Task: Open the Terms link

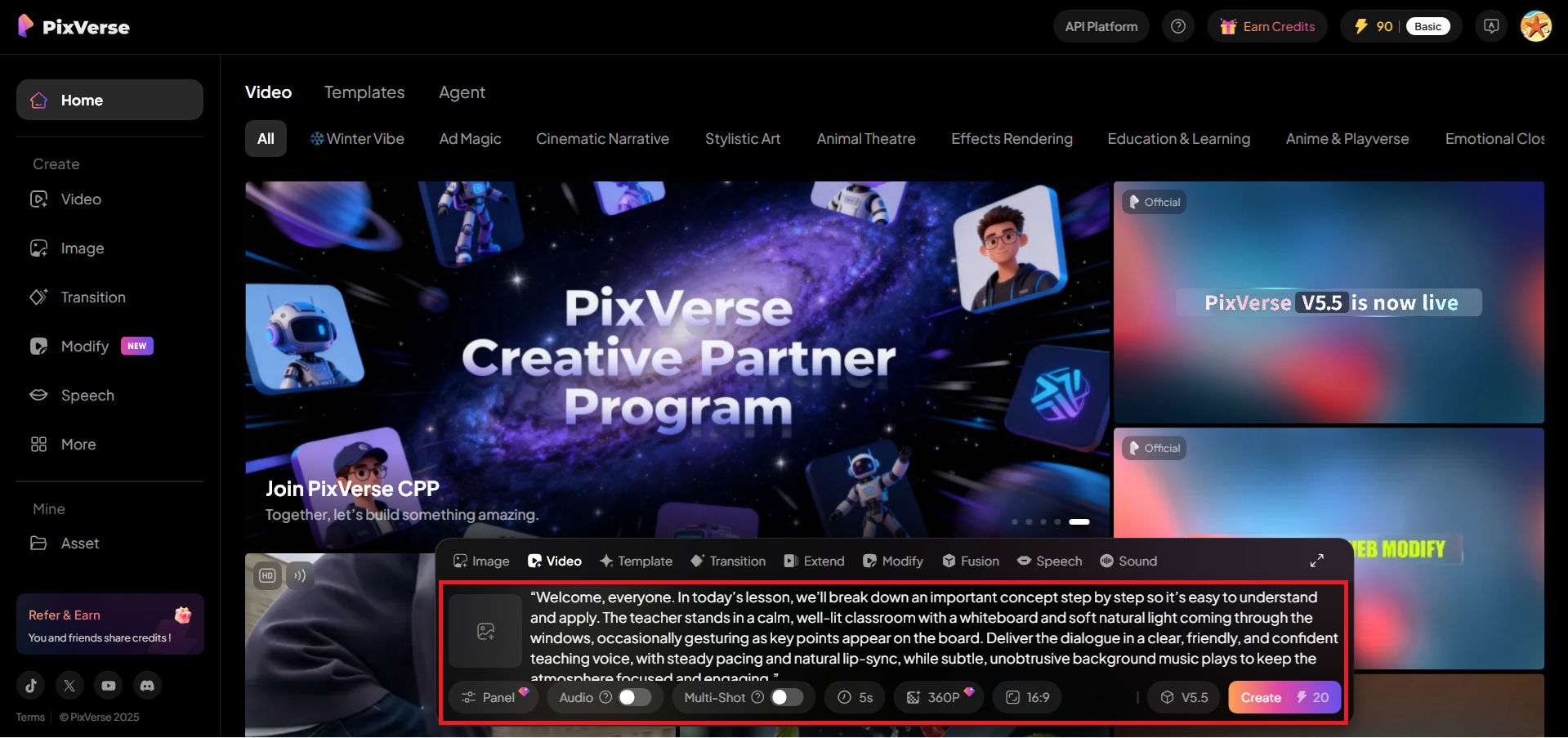Action: point(30,717)
